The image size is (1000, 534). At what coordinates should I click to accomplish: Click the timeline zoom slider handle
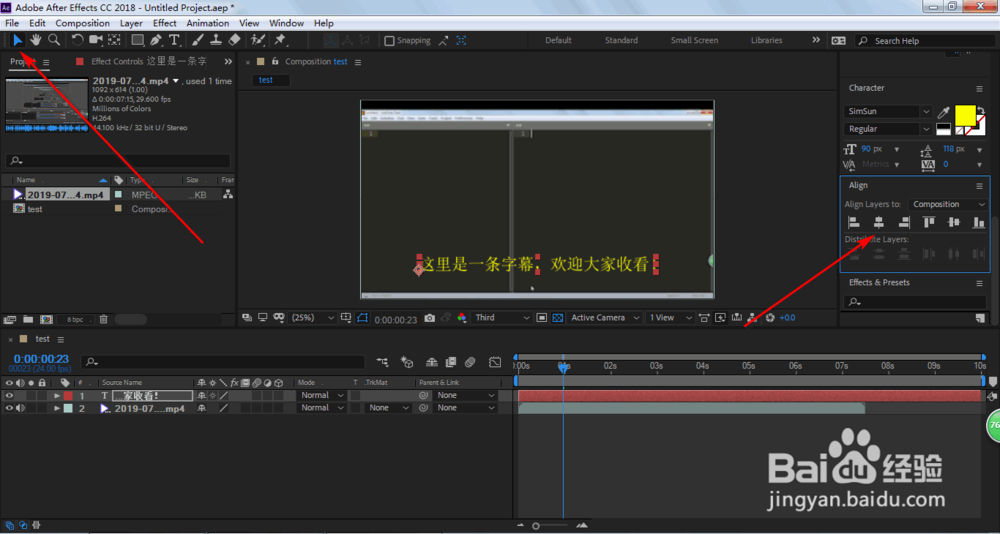click(536, 526)
